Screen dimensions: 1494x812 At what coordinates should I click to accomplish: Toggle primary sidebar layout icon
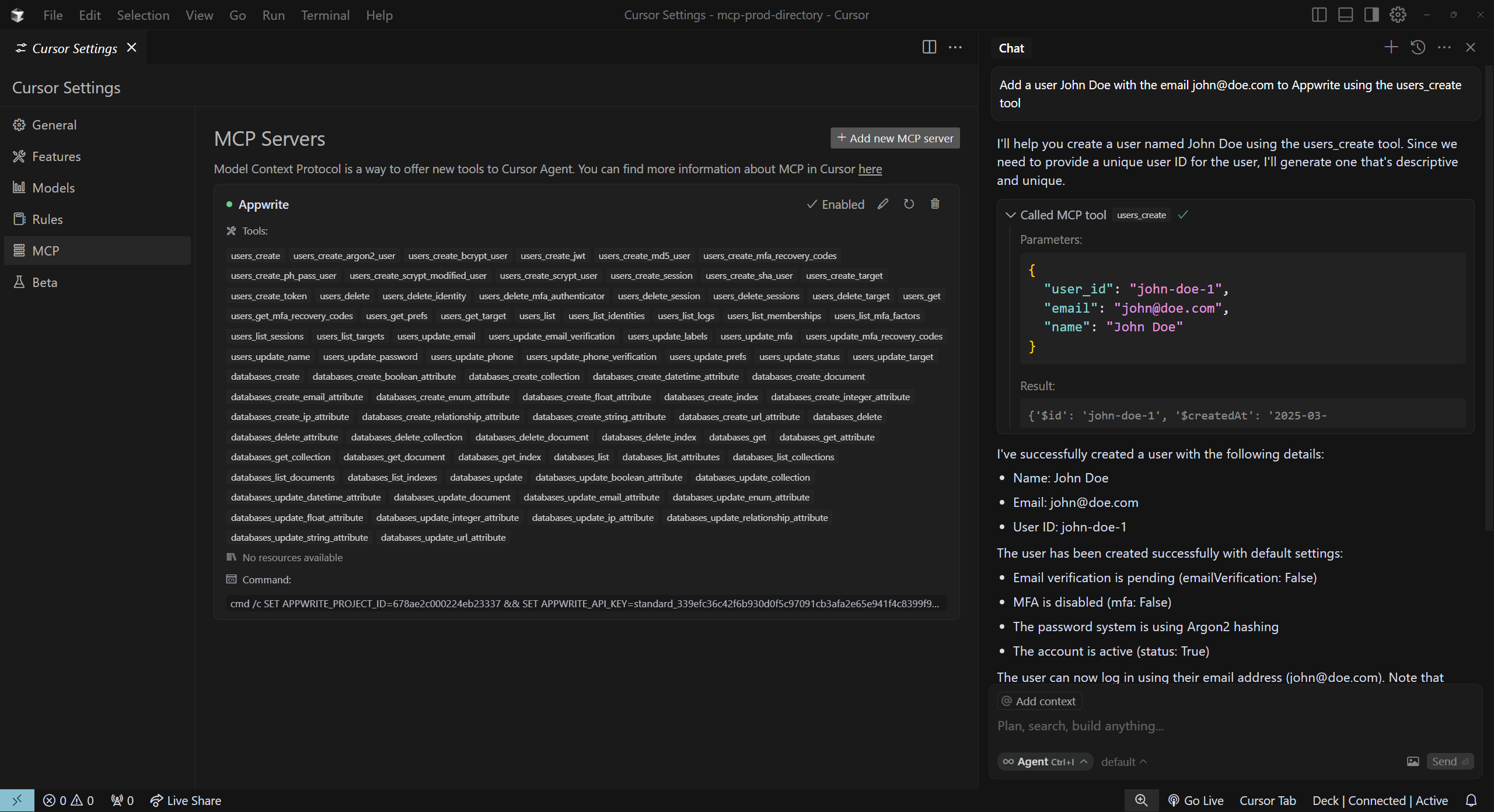click(x=1319, y=15)
